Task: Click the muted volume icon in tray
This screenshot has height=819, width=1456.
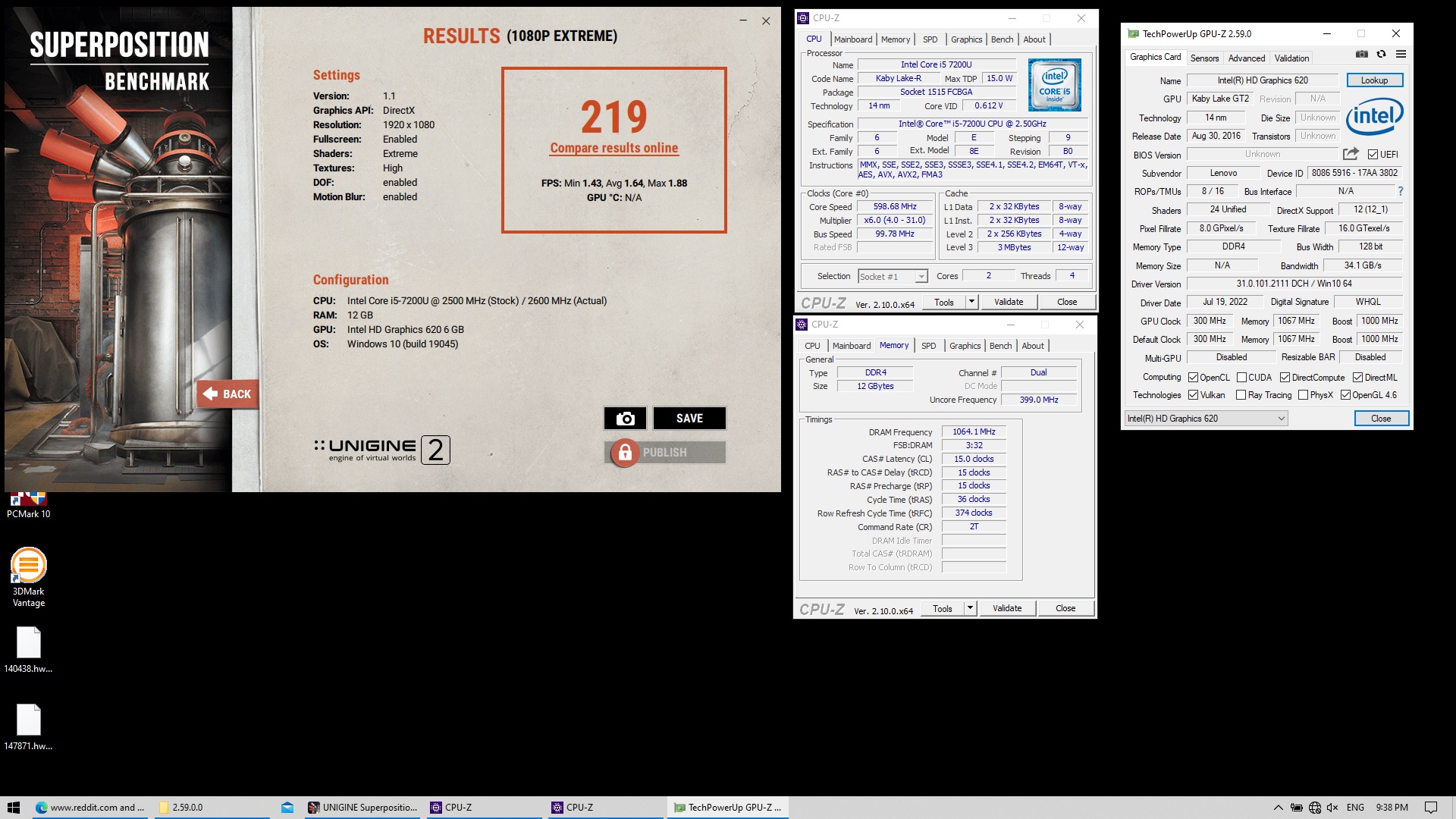Action: tap(1332, 808)
